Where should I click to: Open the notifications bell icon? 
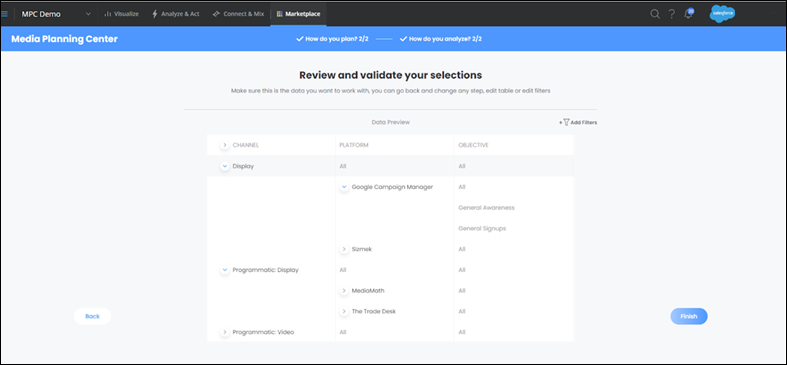(688, 14)
